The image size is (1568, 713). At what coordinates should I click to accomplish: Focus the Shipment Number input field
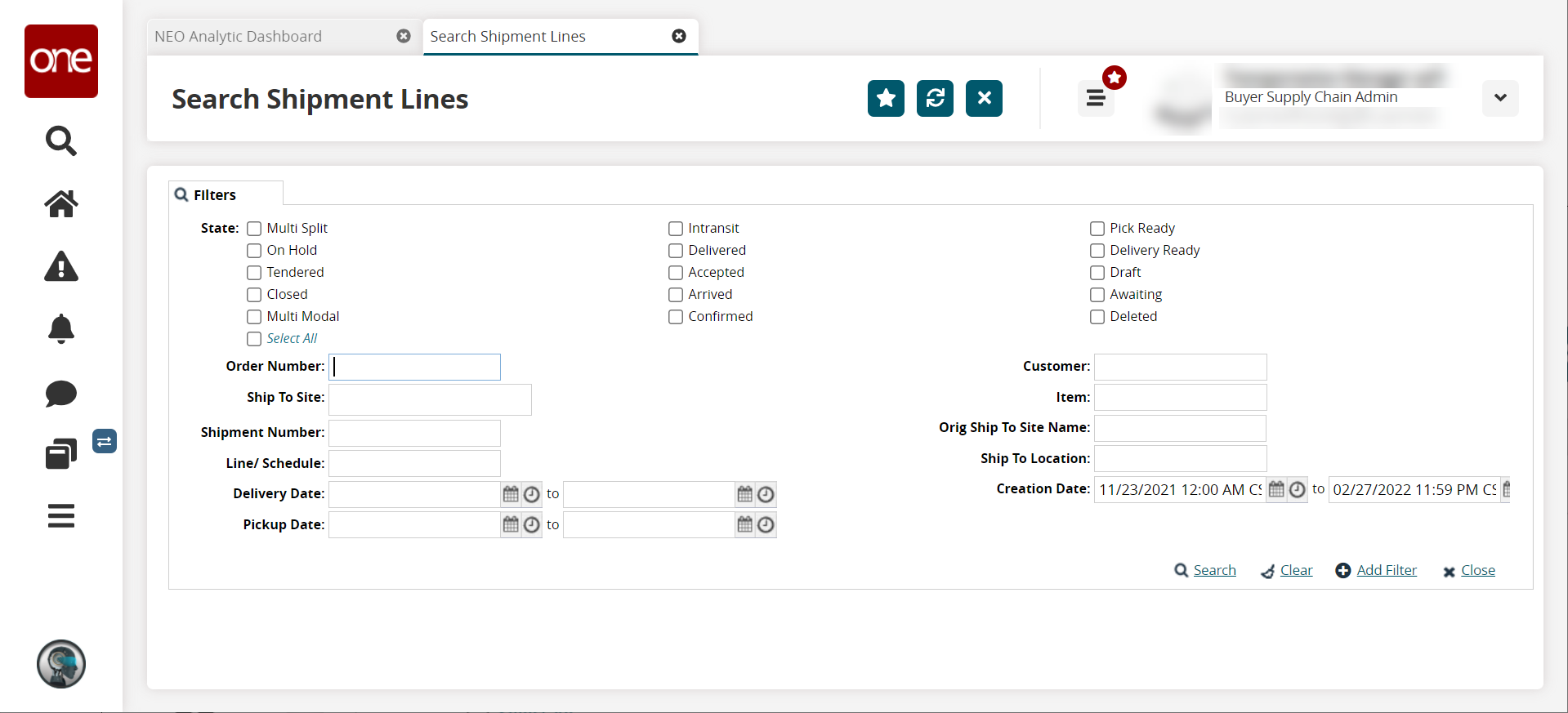[414, 433]
